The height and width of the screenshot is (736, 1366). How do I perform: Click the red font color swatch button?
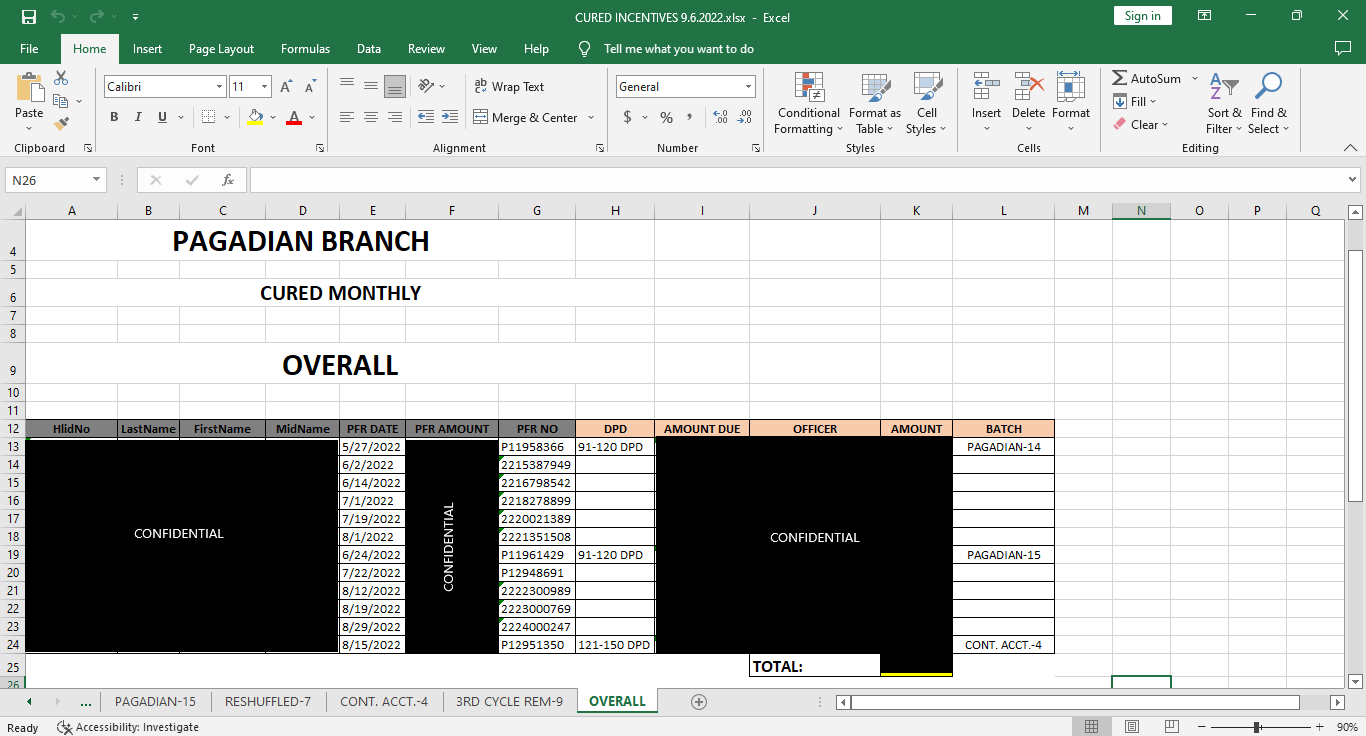pyautogui.click(x=294, y=117)
